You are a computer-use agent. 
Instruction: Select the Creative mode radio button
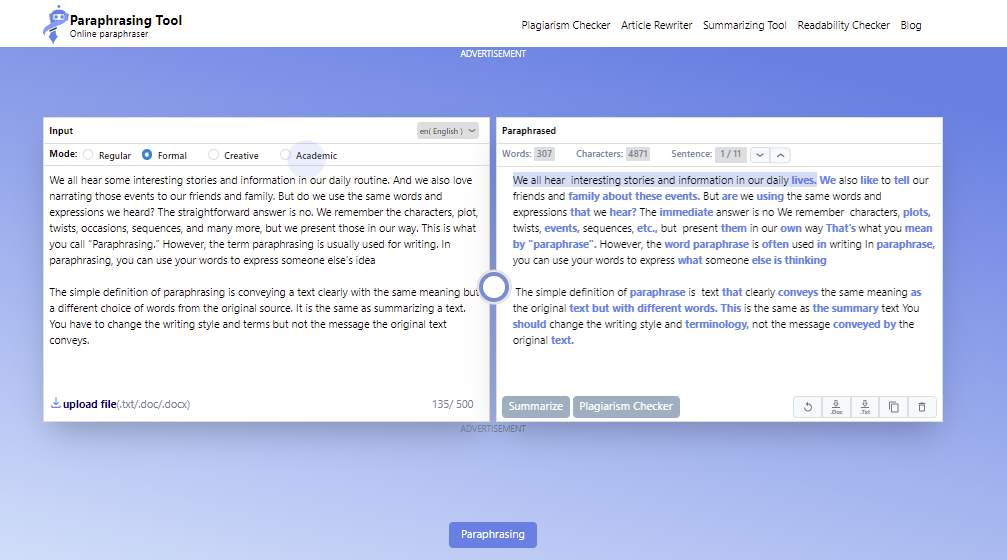coord(214,155)
